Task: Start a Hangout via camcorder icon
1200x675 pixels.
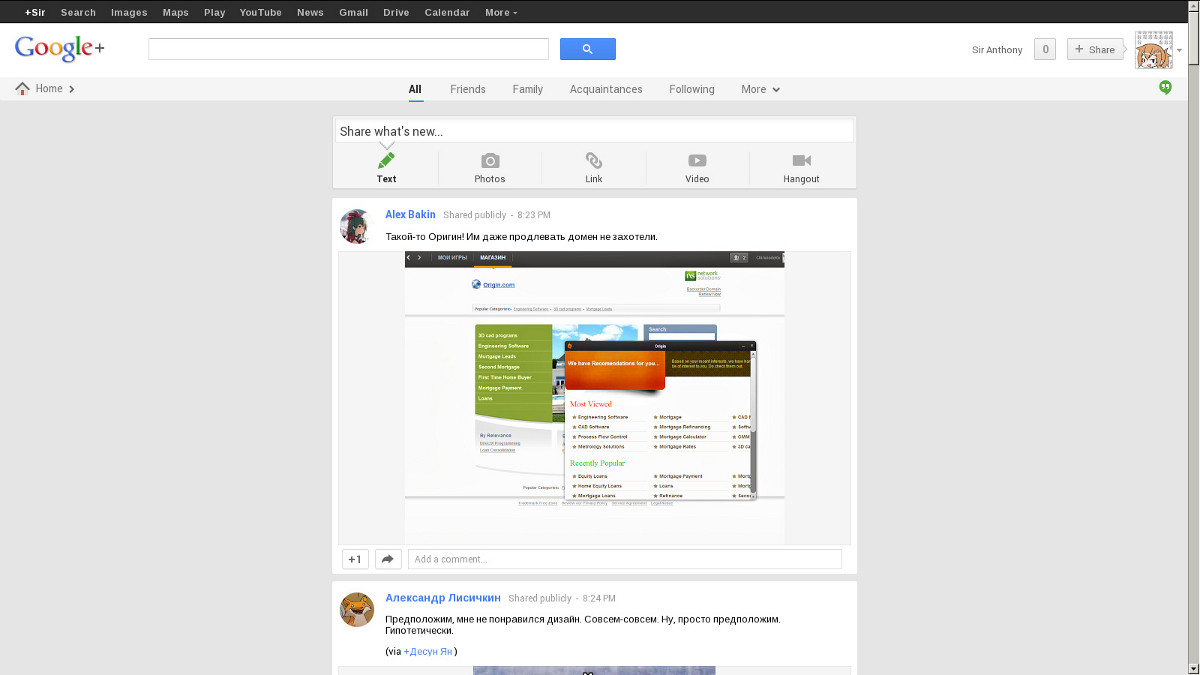Action: coord(801,160)
